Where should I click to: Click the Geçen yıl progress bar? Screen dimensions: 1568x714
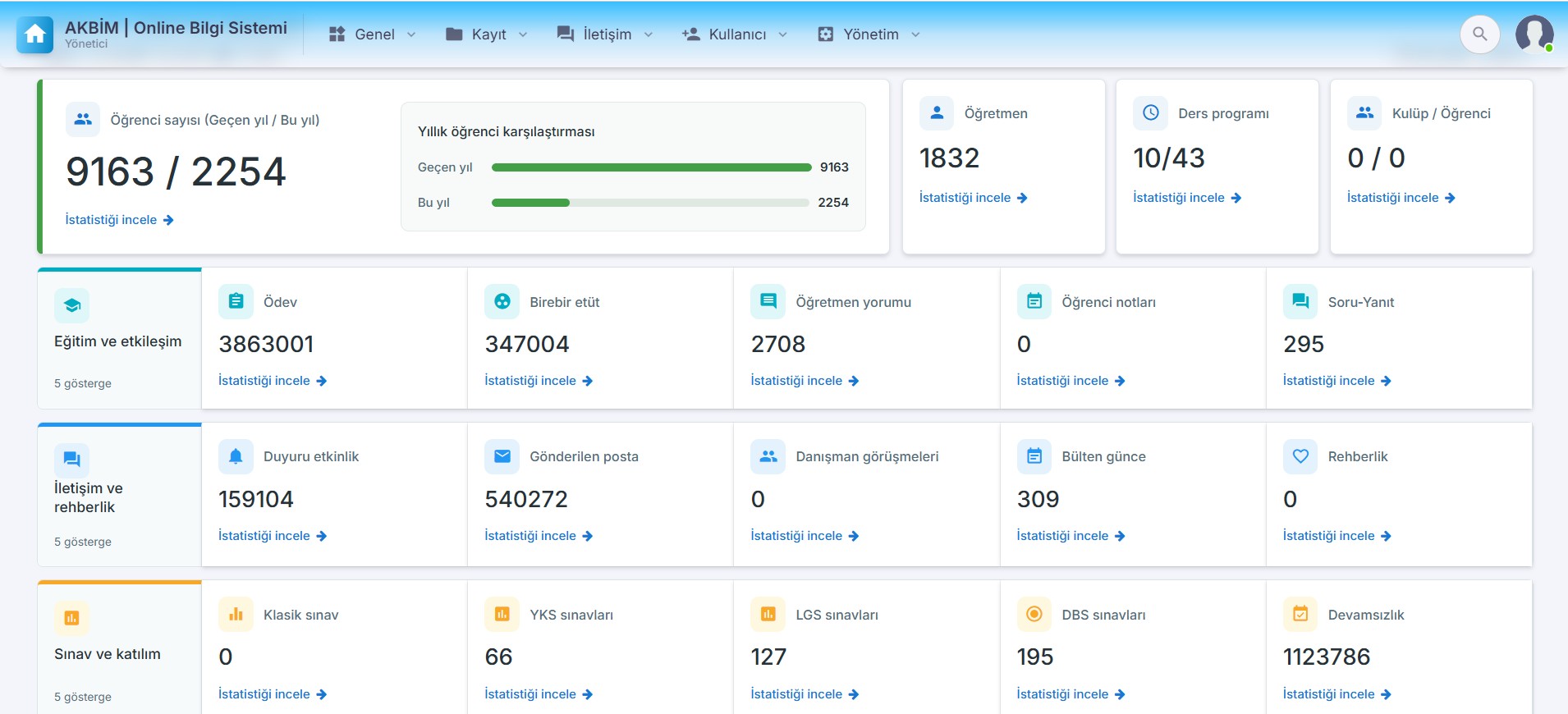(x=651, y=167)
